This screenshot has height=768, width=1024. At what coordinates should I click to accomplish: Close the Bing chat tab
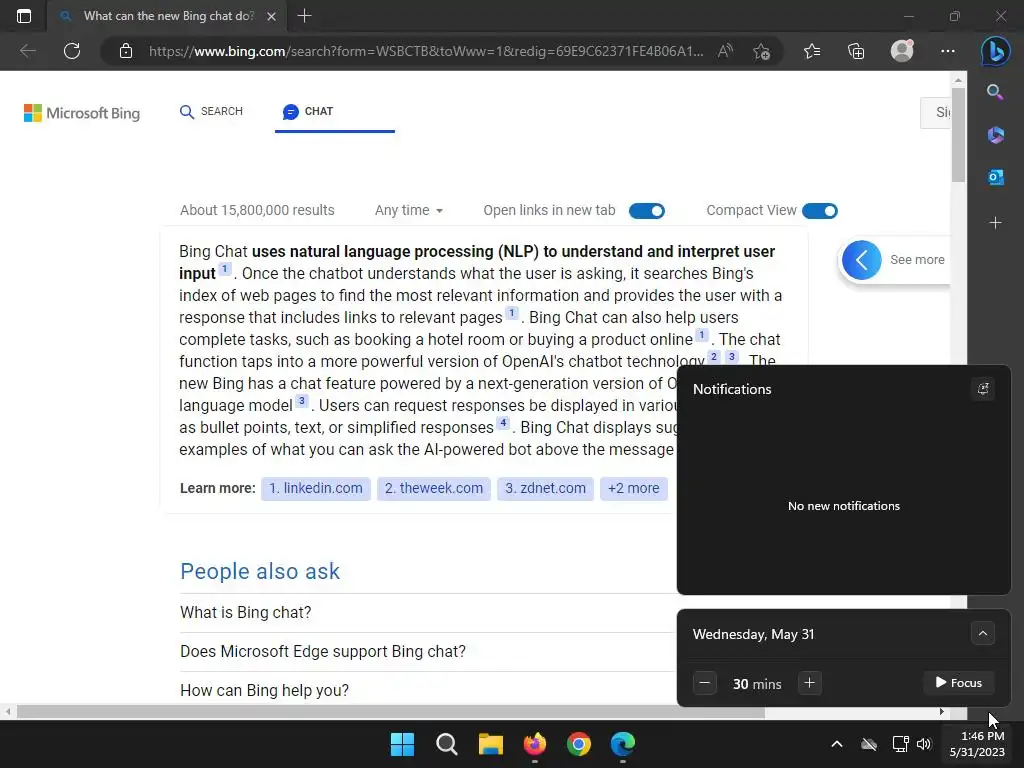point(272,16)
